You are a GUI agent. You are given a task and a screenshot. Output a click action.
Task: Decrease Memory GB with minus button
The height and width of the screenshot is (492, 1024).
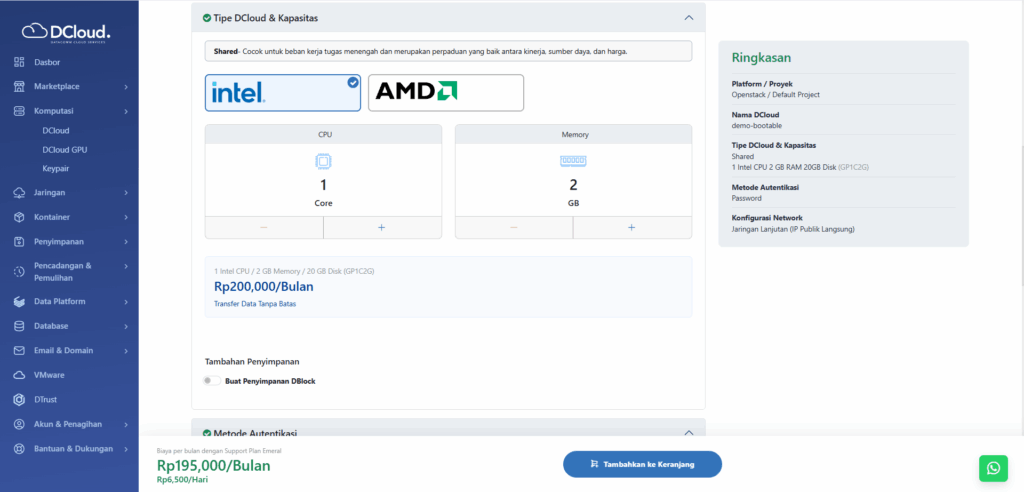tap(513, 227)
